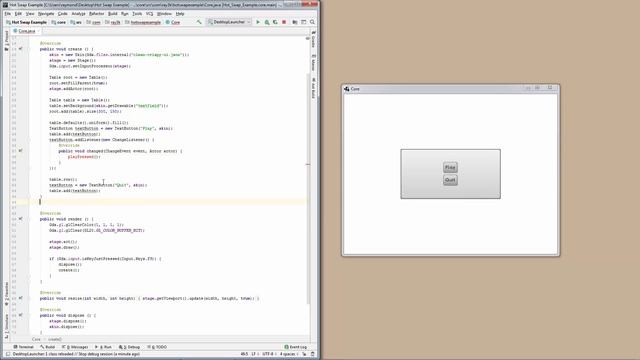The height and width of the screenshot is (360, 640).
Task: Open the View menu
Action: [30, 13]
